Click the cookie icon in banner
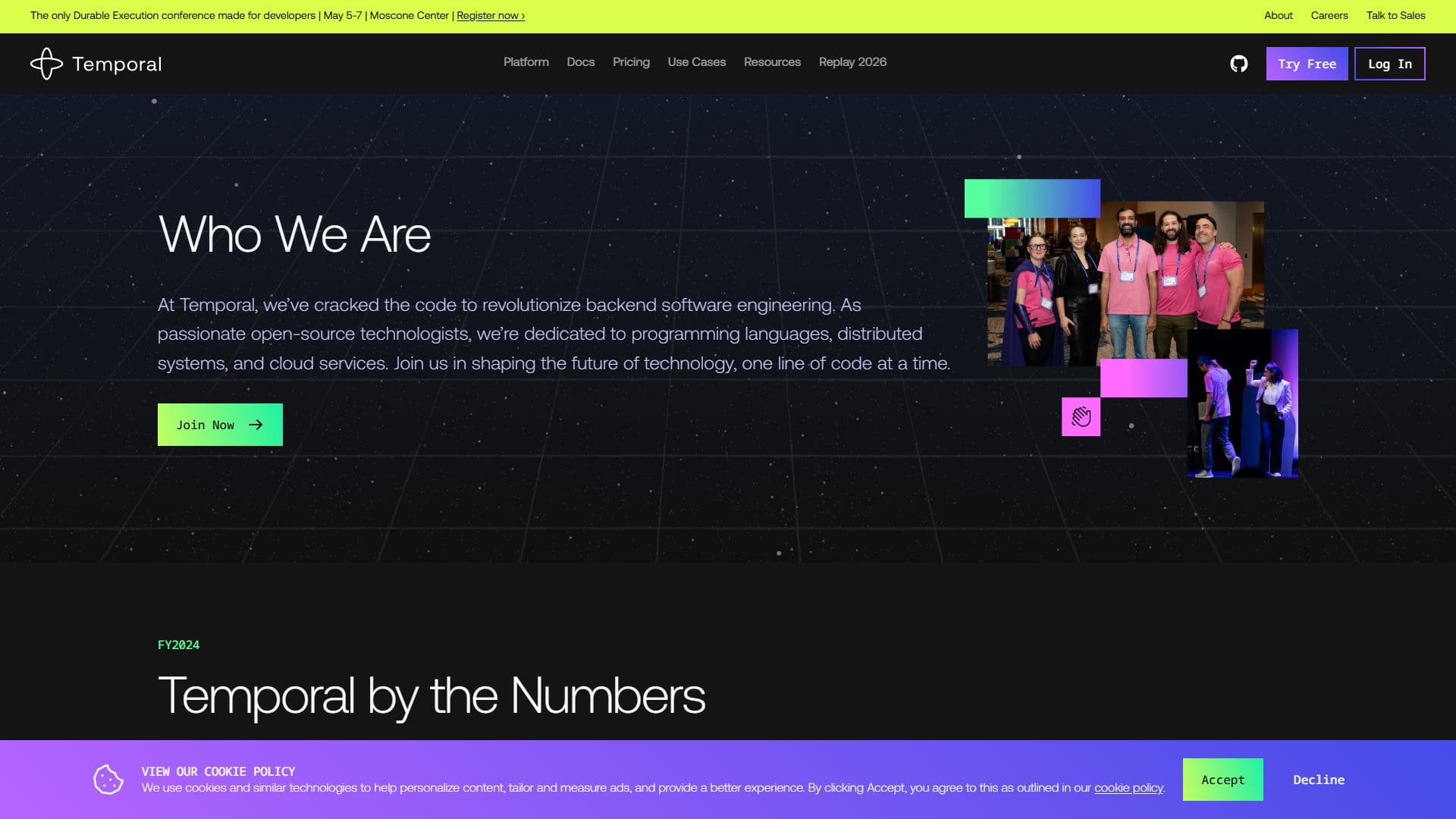Screen dimensions: 1456x819 point(108,780)
